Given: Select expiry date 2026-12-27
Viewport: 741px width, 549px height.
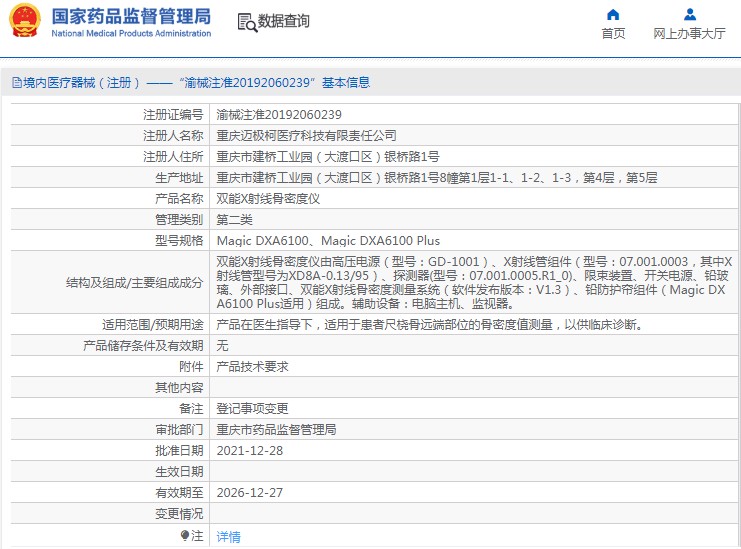Looking at the screenshot, I should pyautogui.click(x=250, y=493).
